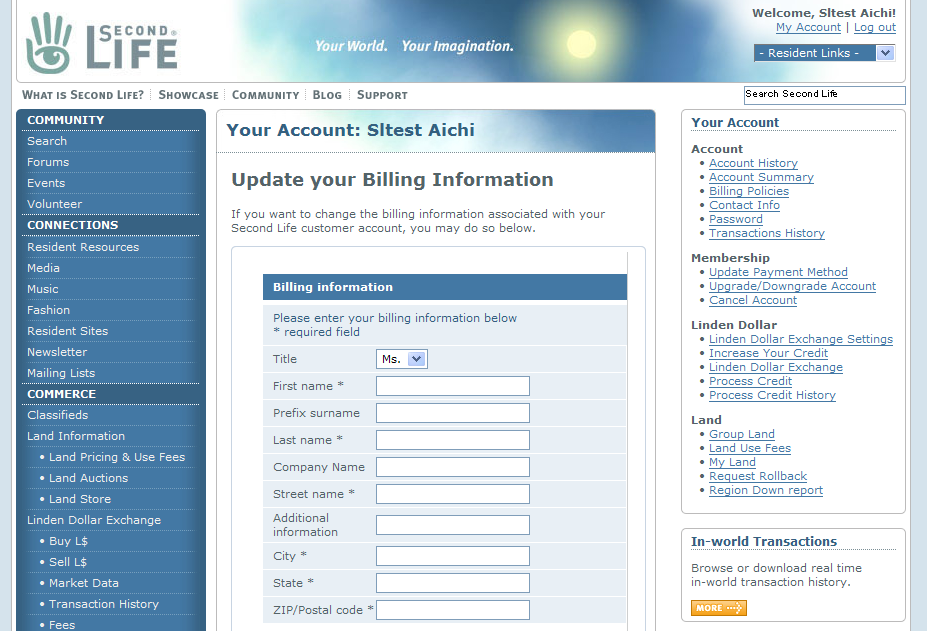Focus the Search Second Life field
Viewport: 927px width, 631px height.
[x=823, y=94]
